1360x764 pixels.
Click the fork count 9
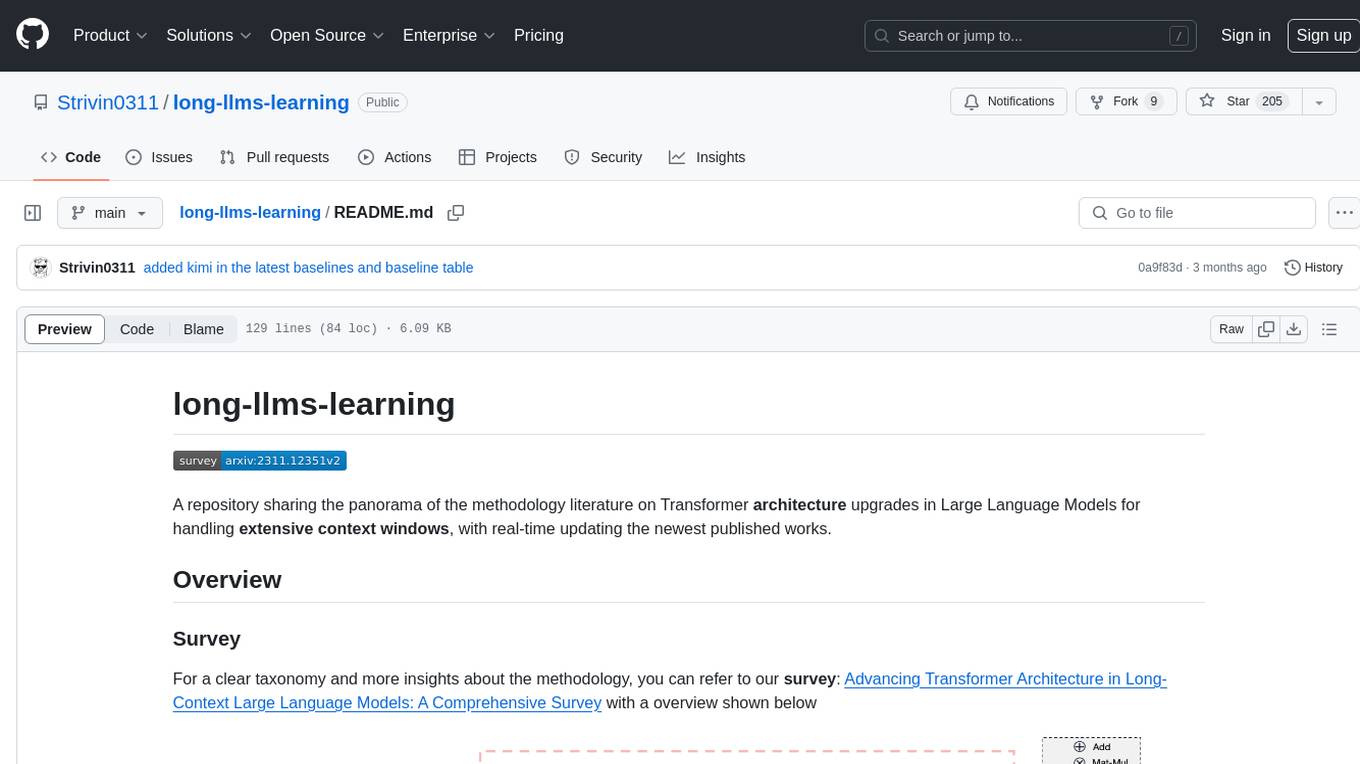[1154, 102]
